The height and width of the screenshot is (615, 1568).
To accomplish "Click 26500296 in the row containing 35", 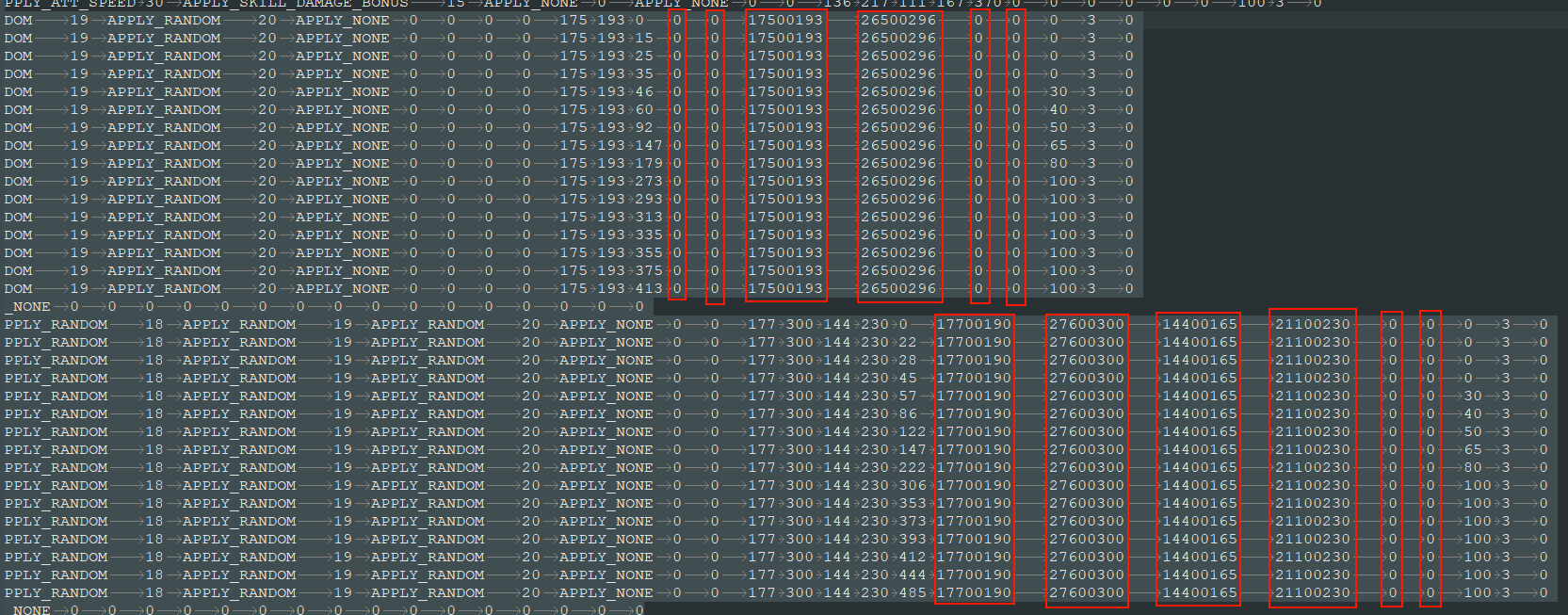I will tap(898, 74).
